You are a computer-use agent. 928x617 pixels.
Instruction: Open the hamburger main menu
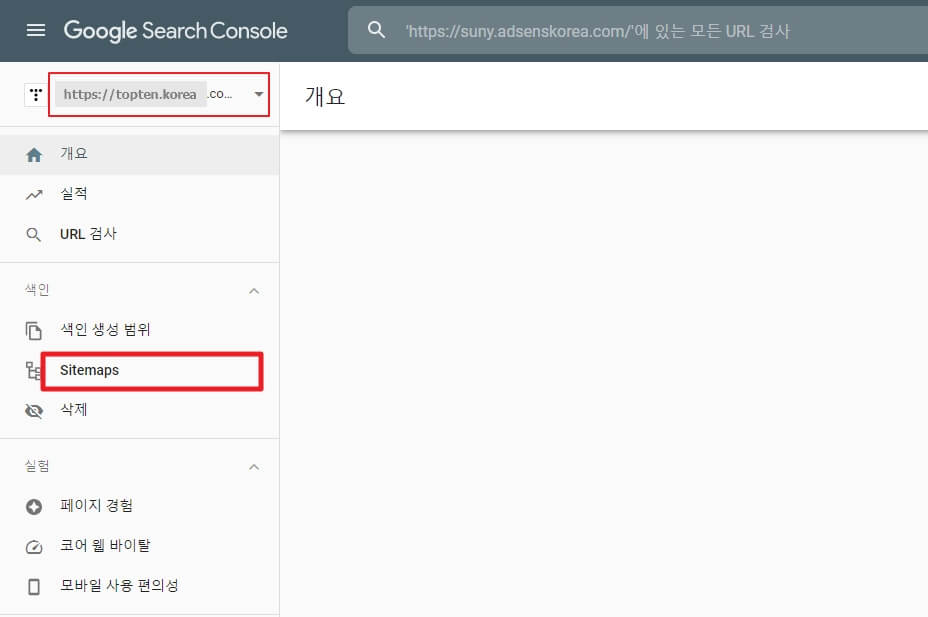point(36,30)
